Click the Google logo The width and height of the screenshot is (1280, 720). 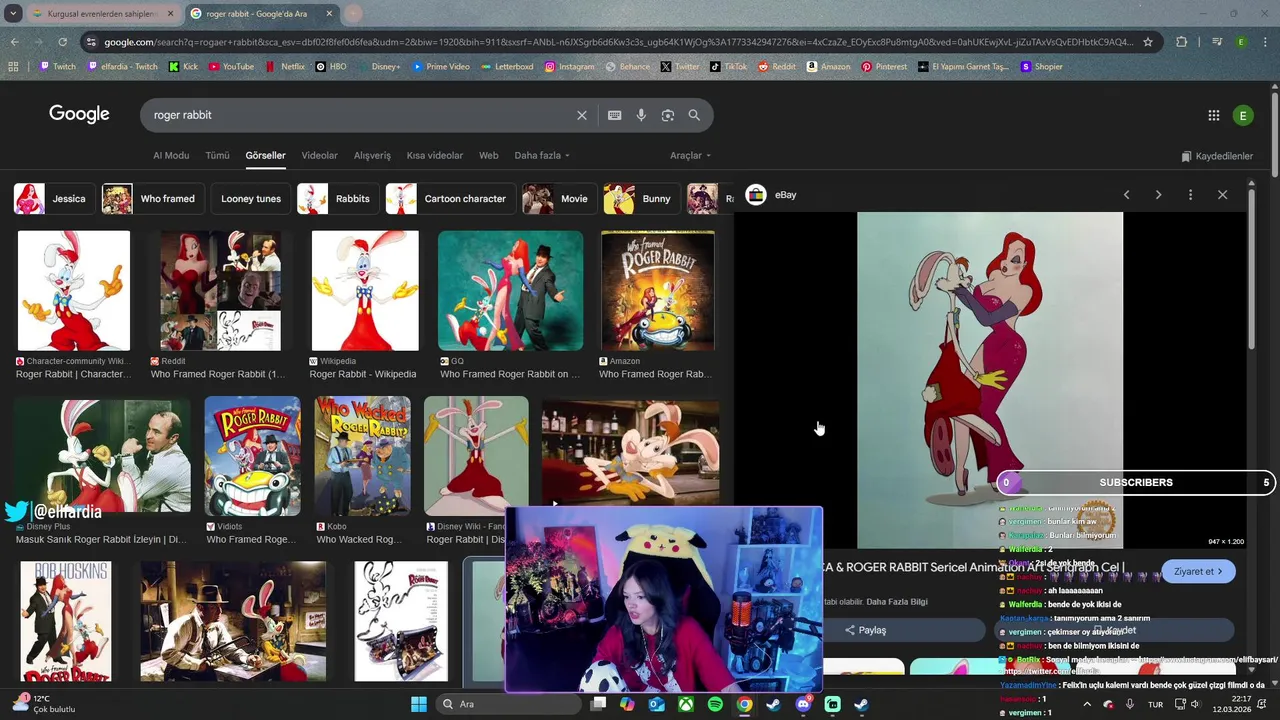pyautogui.click(x=79, y=114)
